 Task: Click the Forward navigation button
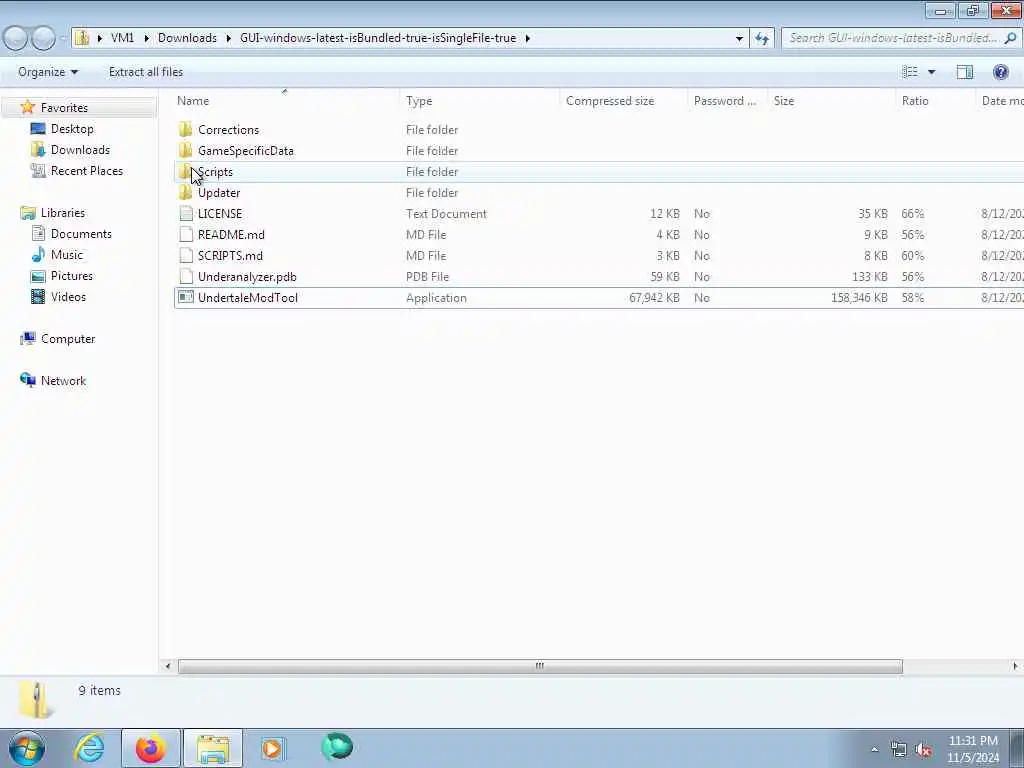44,38
